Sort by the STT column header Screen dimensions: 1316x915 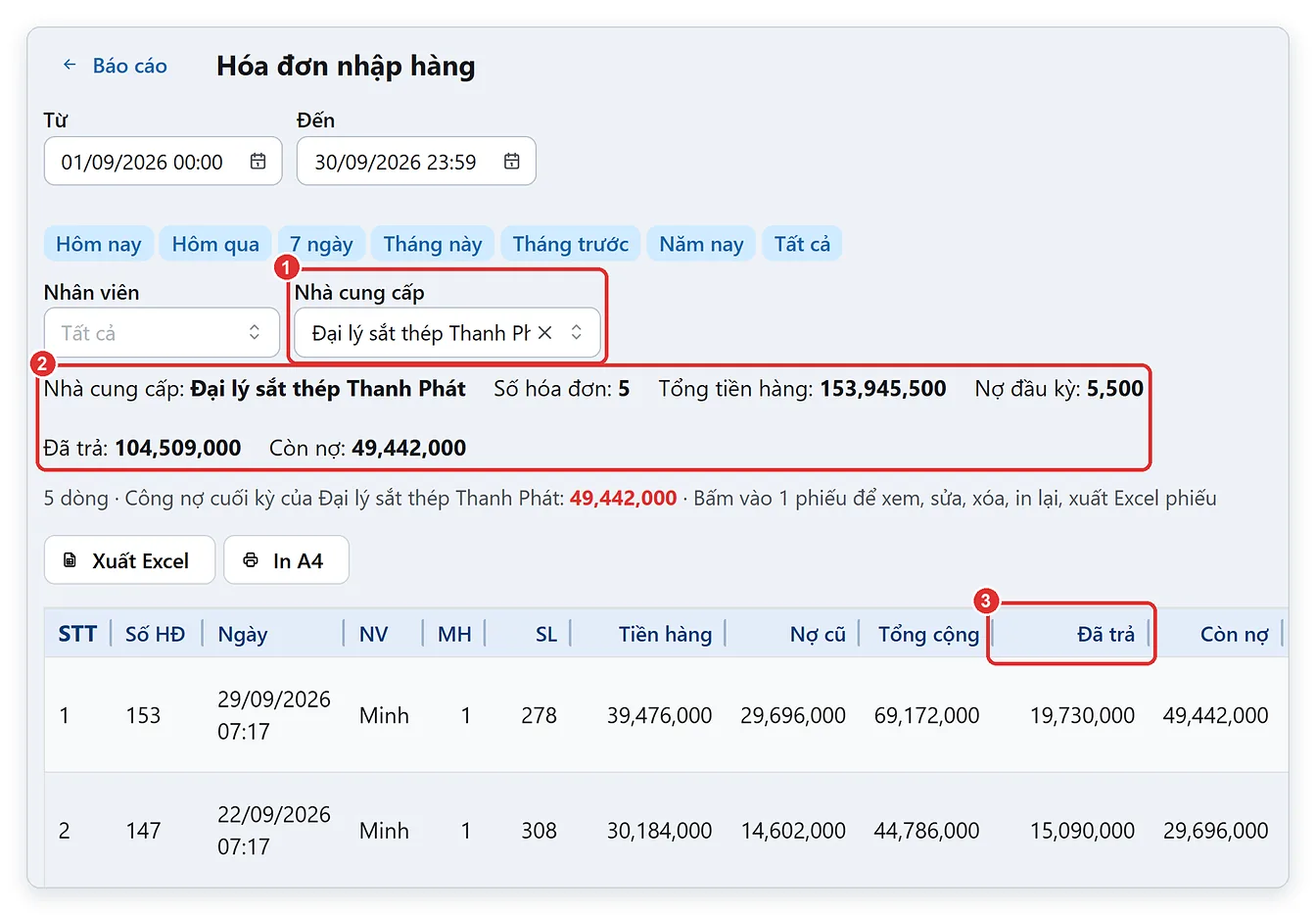tap(77, 634)
